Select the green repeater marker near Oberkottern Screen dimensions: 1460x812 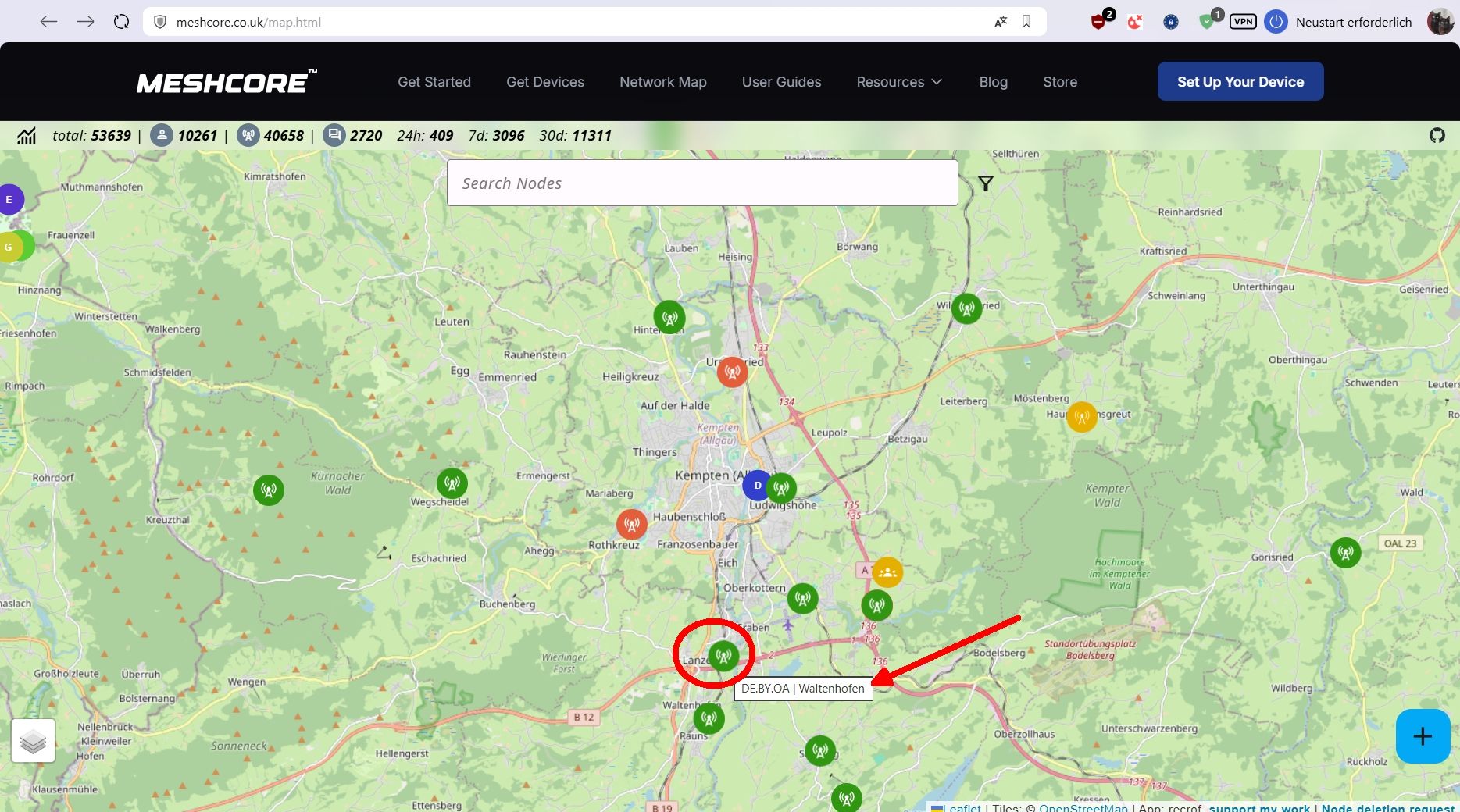point(802,599)
